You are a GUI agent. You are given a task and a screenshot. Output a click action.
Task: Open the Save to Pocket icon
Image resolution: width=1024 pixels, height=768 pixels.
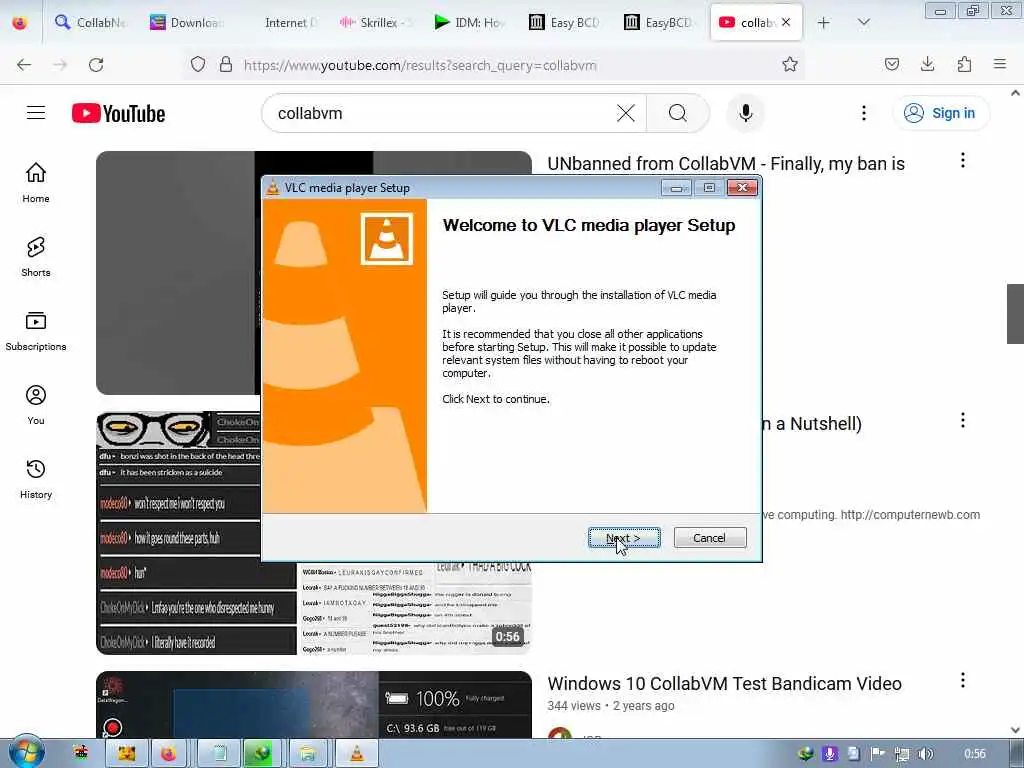(891, 65)
